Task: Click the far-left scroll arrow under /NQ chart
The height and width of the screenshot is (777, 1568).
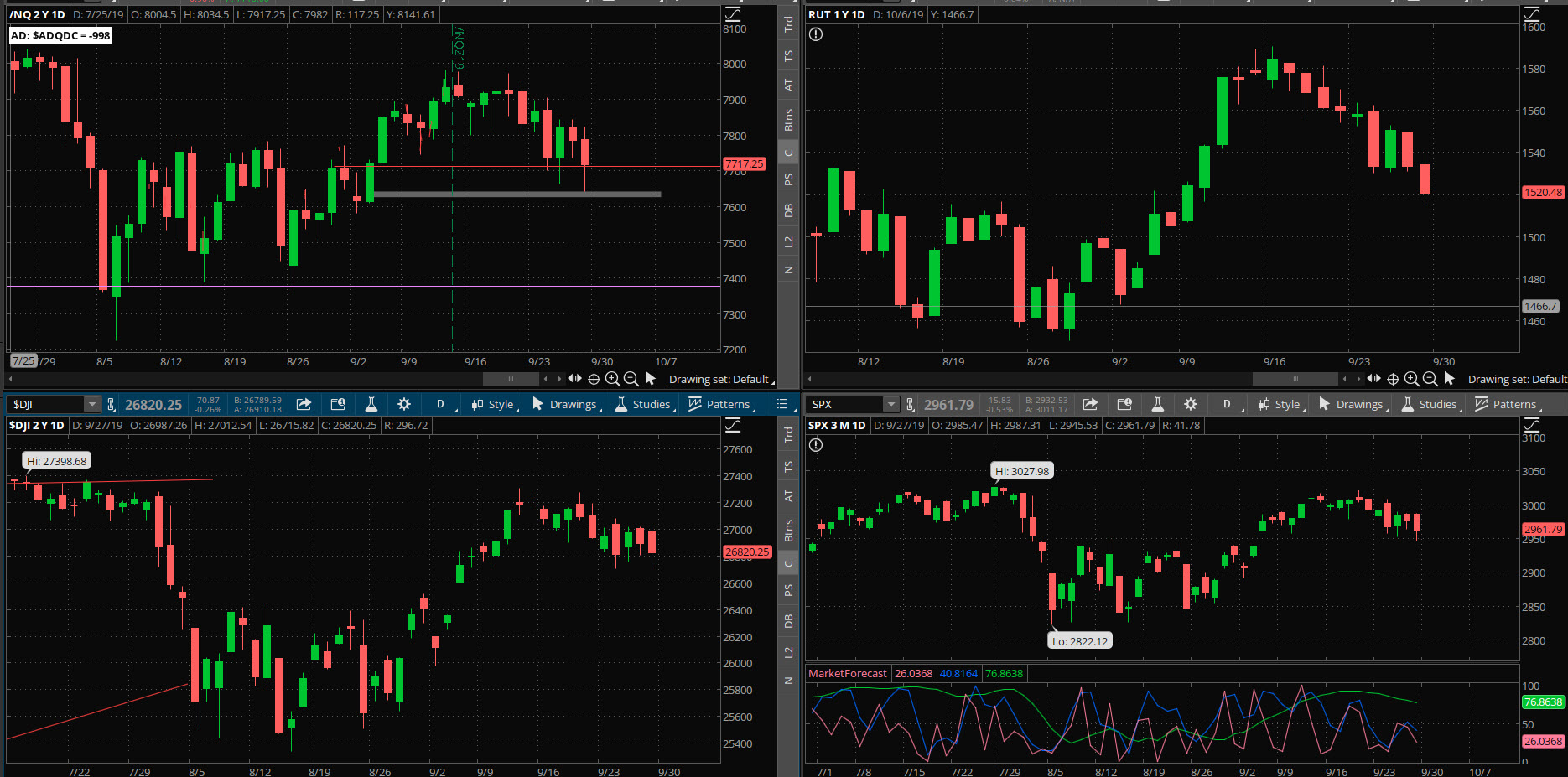Action: [10, 379]
